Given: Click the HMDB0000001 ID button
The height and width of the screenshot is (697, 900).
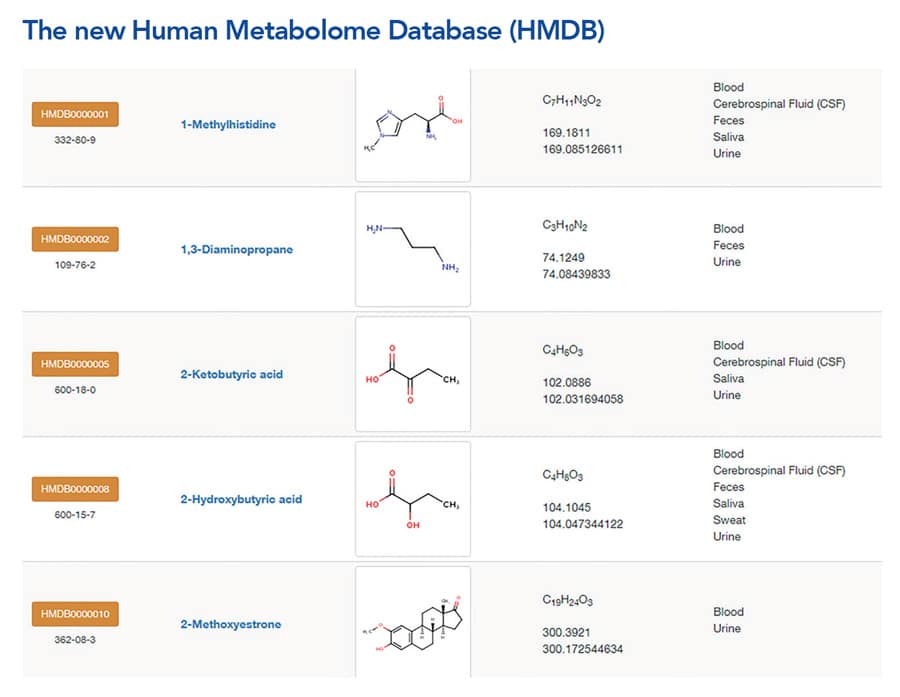Looking at the screenshot, I should [76, 114].
